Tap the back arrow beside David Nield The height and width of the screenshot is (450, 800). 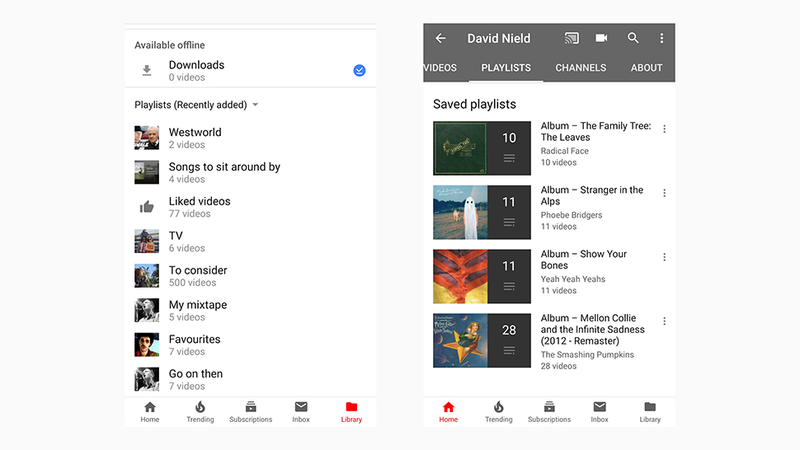[440, 38]
